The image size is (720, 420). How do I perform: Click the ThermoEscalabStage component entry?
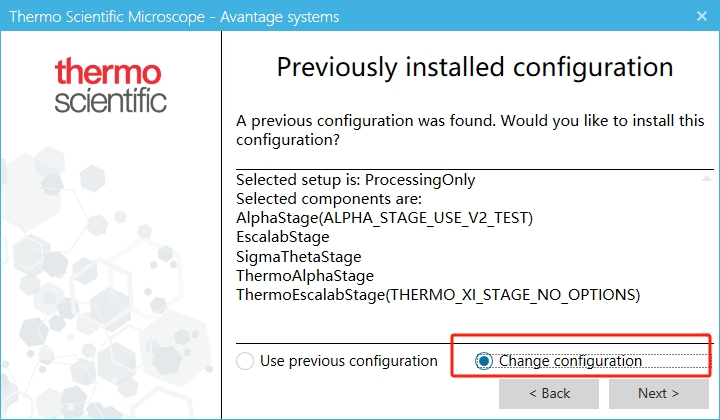tap(437, 294)
